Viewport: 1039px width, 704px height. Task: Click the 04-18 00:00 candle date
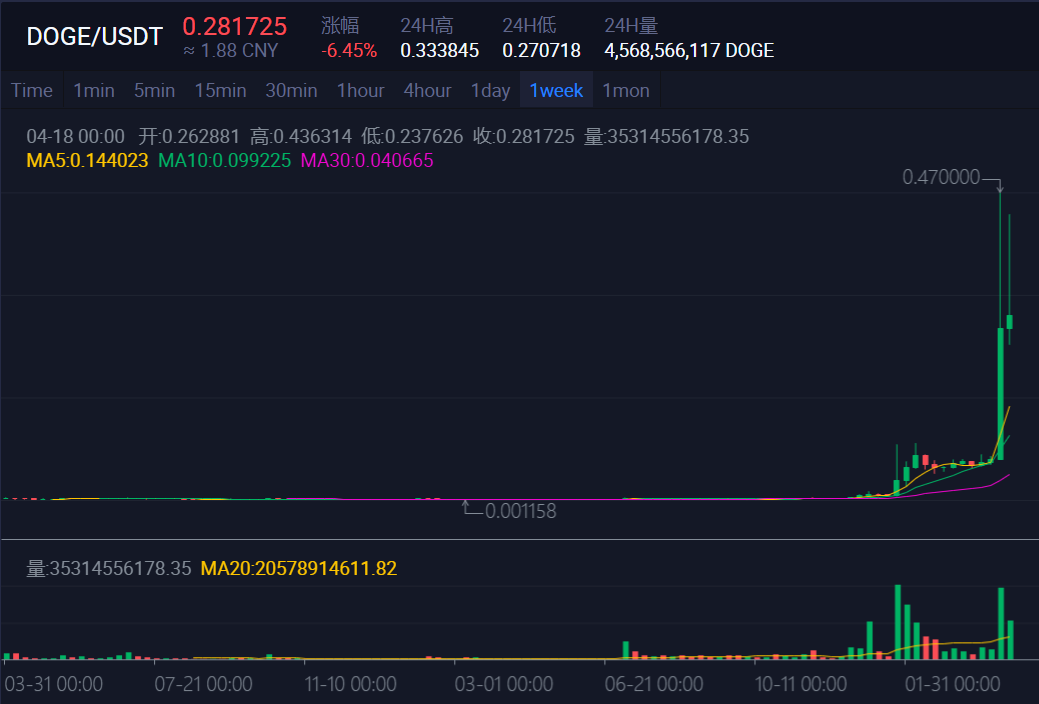[x=76, y=137]
